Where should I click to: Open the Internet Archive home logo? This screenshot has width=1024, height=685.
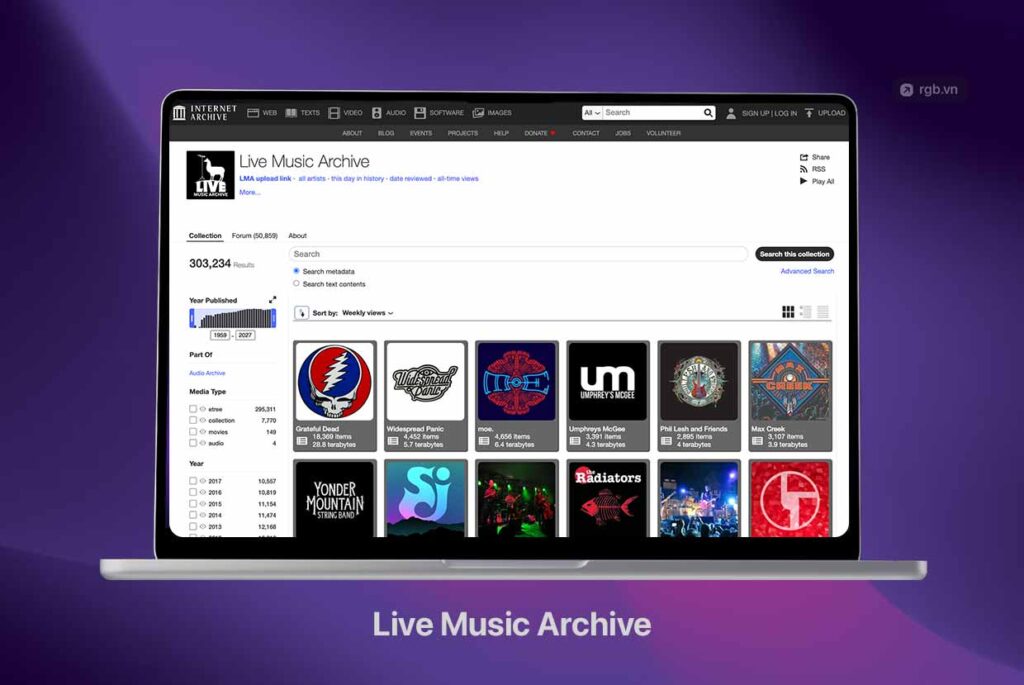click(x=204, y=112)
